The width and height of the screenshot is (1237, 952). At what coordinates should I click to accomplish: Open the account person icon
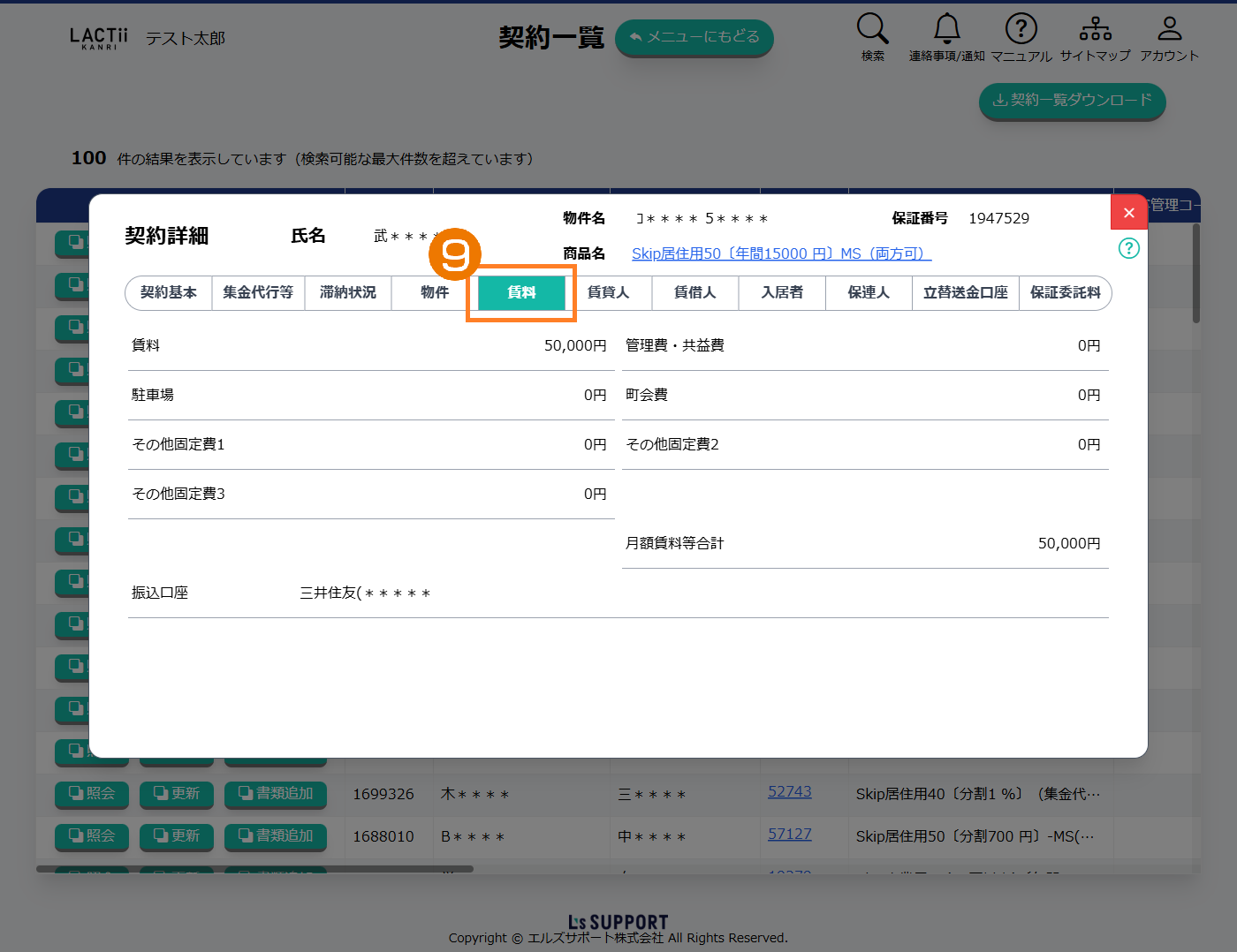tap(1169, 29)
